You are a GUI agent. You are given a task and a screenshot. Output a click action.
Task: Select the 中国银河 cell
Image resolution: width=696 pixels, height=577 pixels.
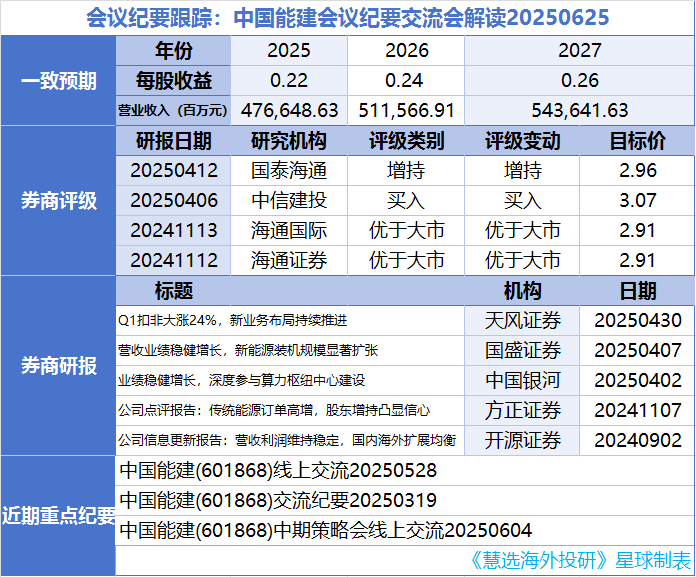(x=522, y=380)
